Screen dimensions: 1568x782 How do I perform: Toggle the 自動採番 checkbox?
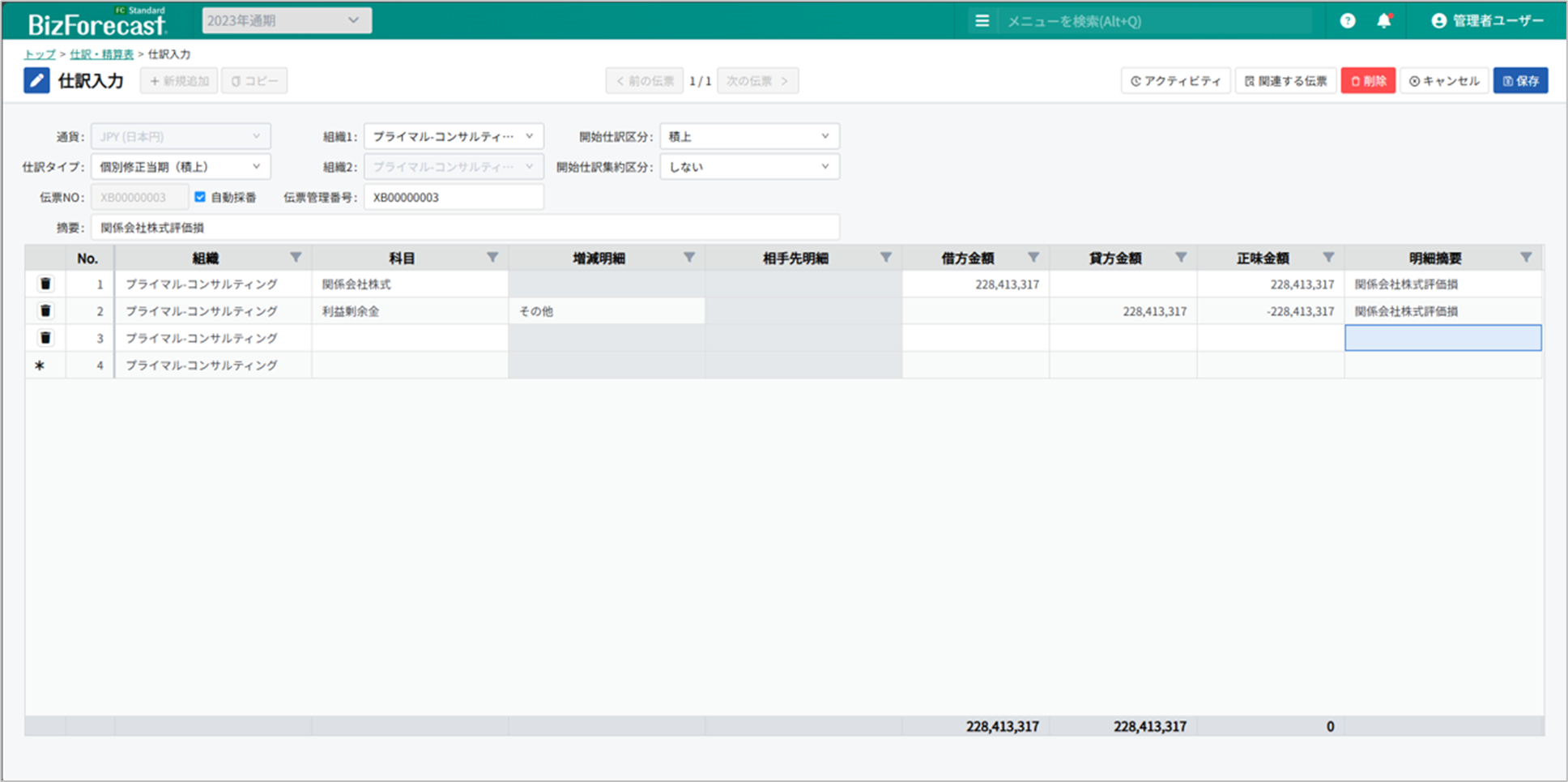tap(200, 197)
